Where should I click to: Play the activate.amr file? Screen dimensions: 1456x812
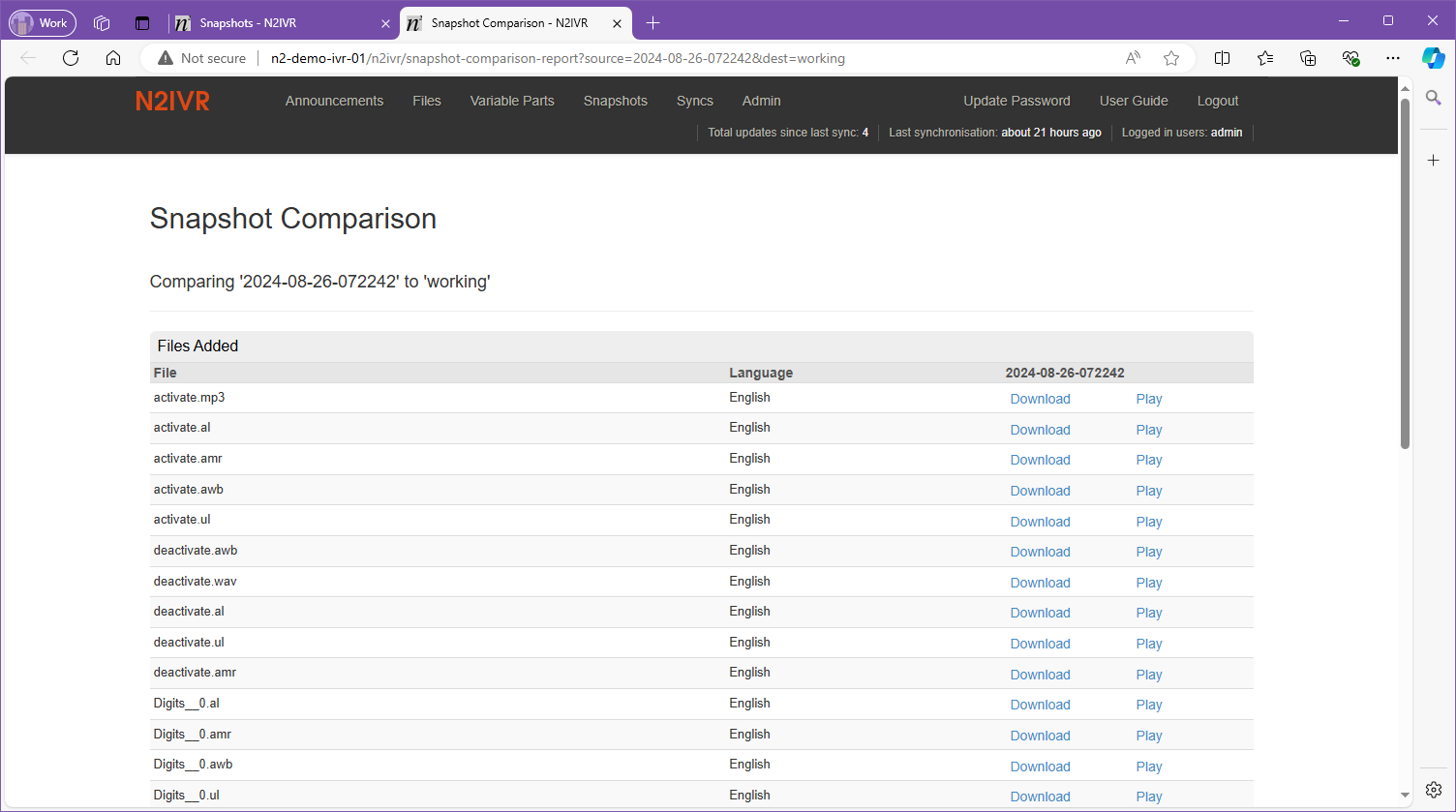coord(1149,460)
